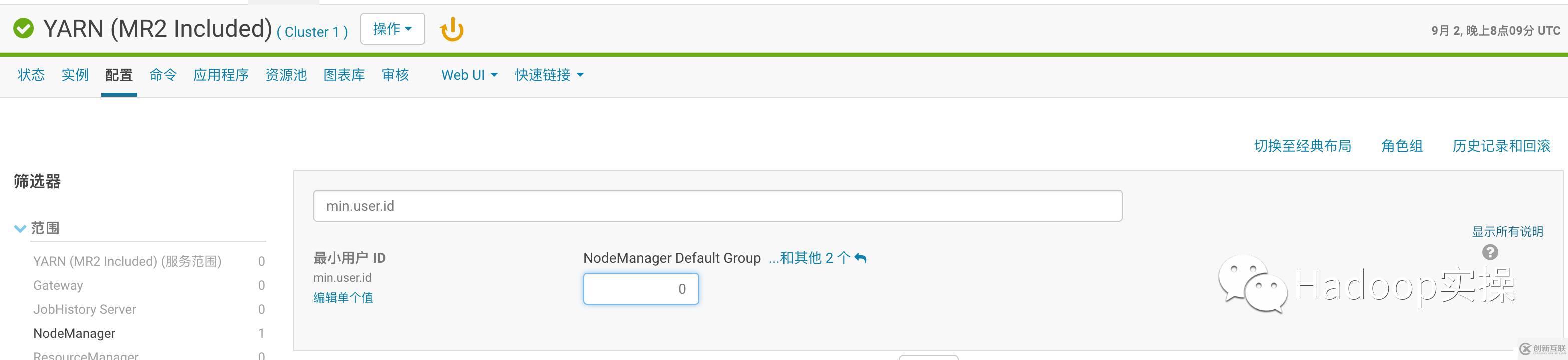Collapse the 范围 filter section
Image resolution: width=1568 pixels, height=360 pixels.
20,228
